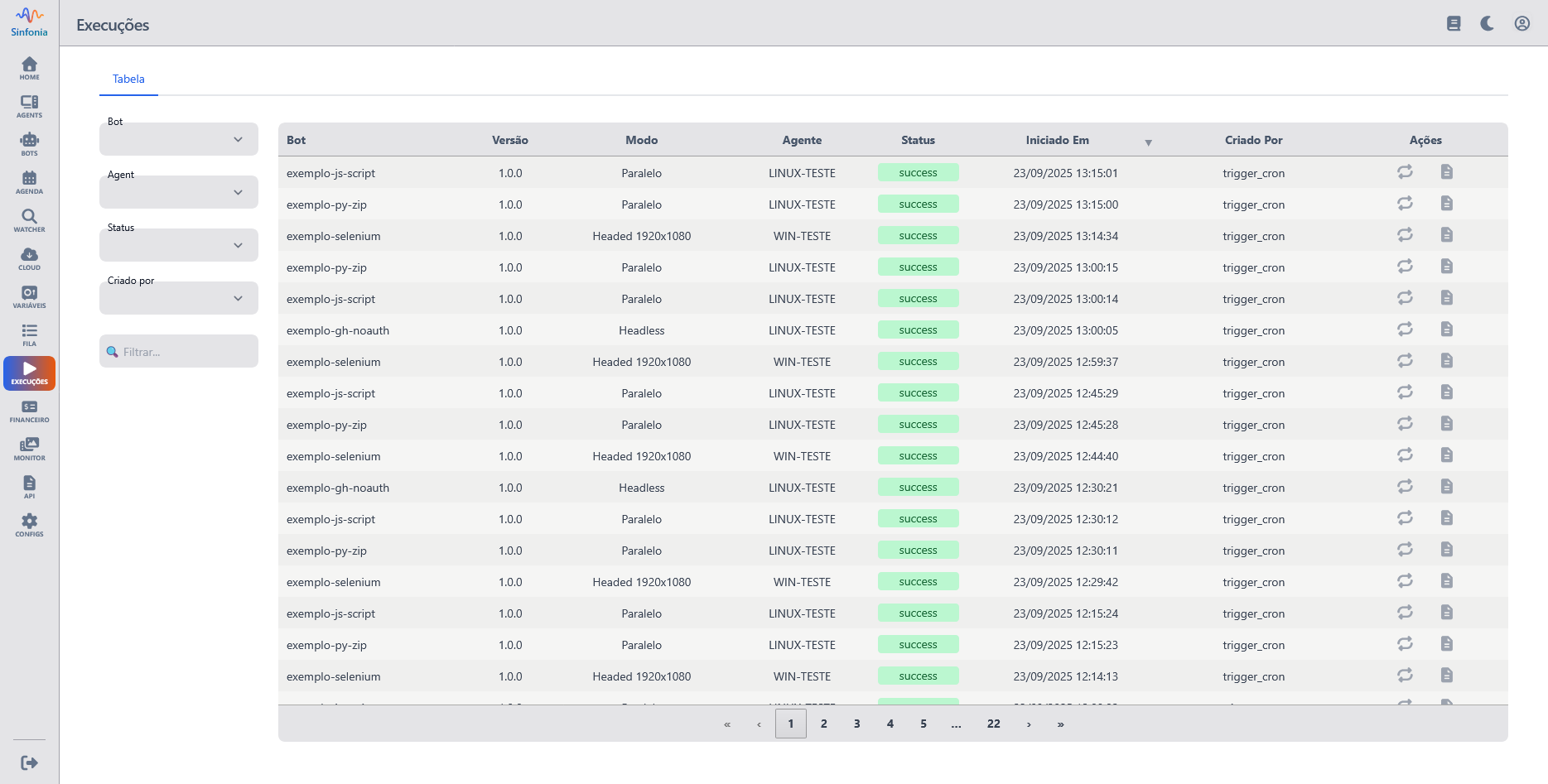Open the Monitor sidebar page

(29, 449)
